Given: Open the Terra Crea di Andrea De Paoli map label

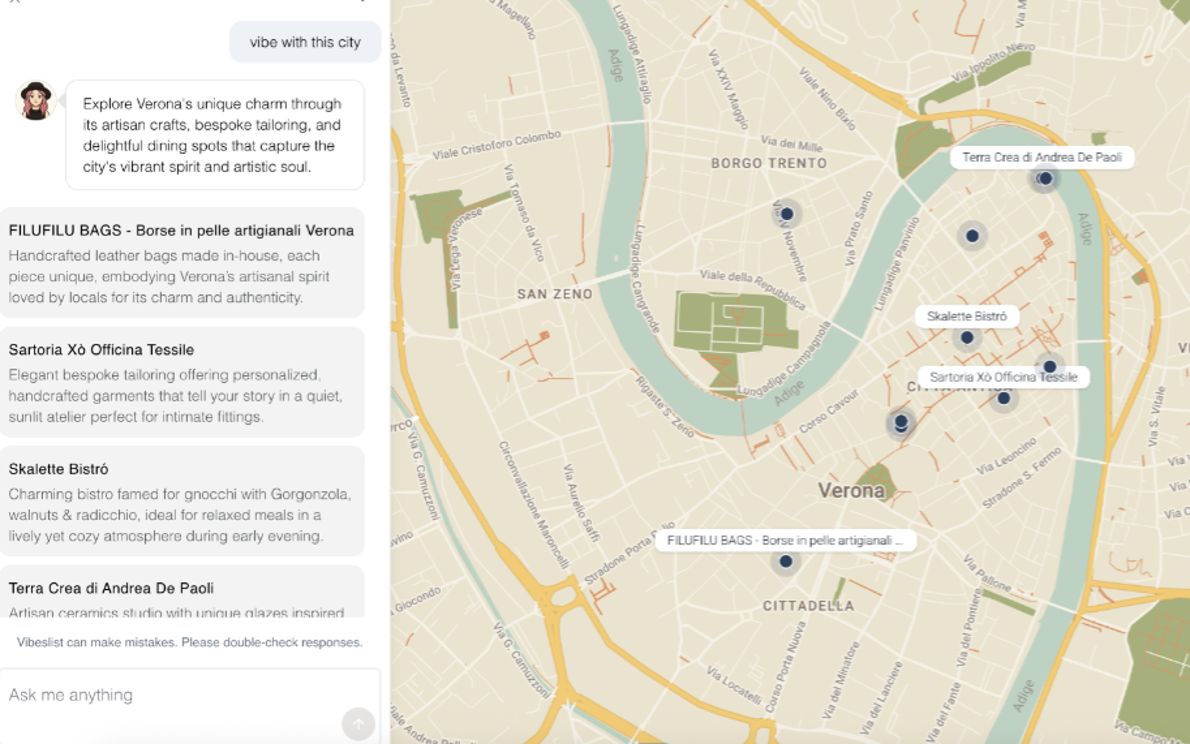Looking at the screenshot, I should coord(1041,157).
